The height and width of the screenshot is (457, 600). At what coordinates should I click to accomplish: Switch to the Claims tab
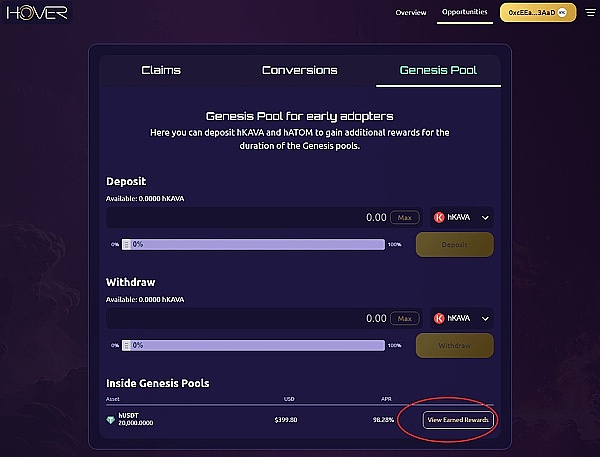(x=162, y=70)
